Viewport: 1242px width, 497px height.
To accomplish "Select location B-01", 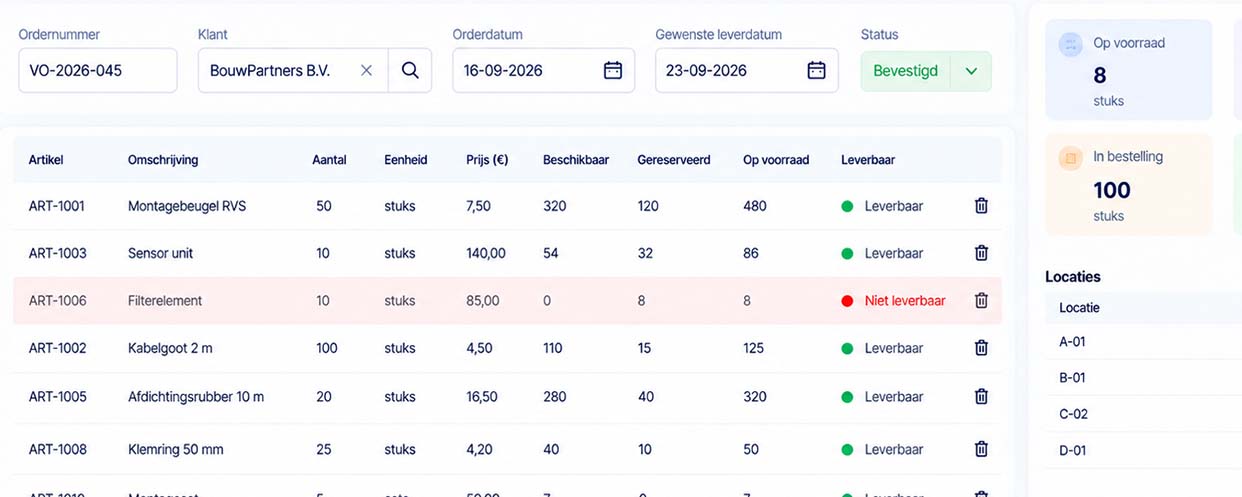I will pyautogui.click(x=1072, y=378).
